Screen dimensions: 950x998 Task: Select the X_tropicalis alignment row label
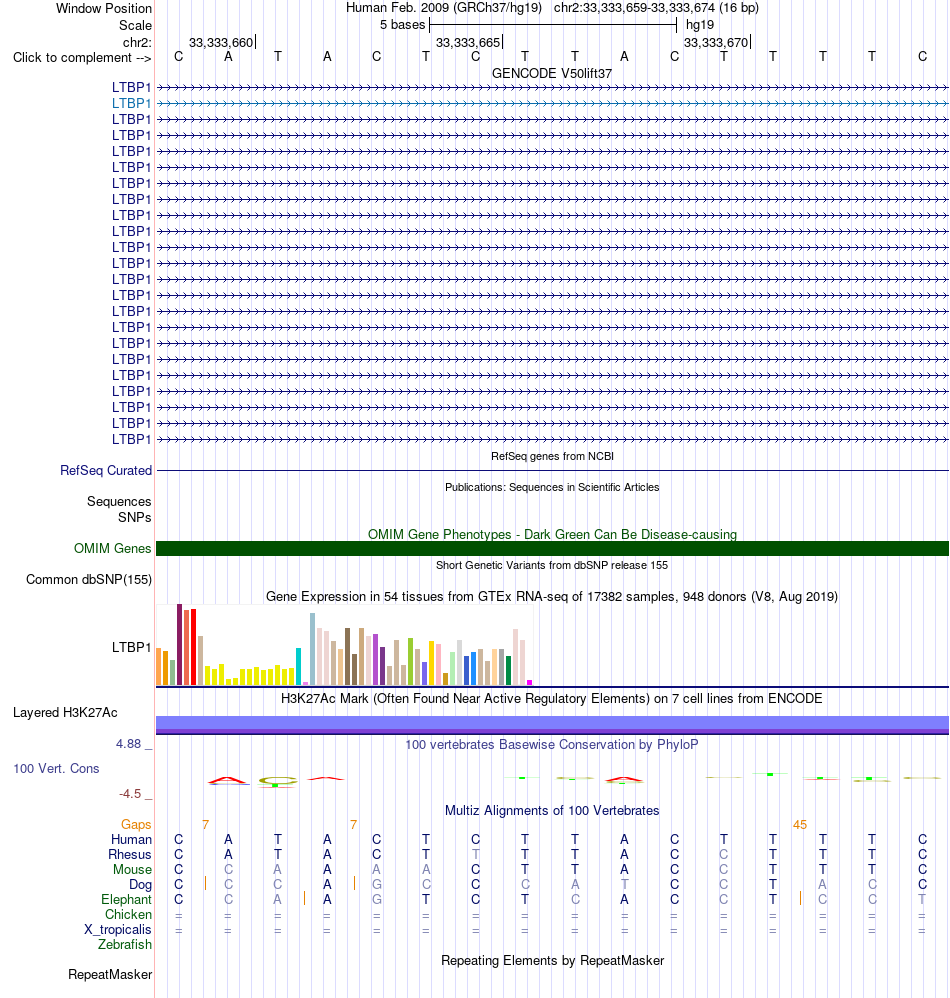coord(118,929)
